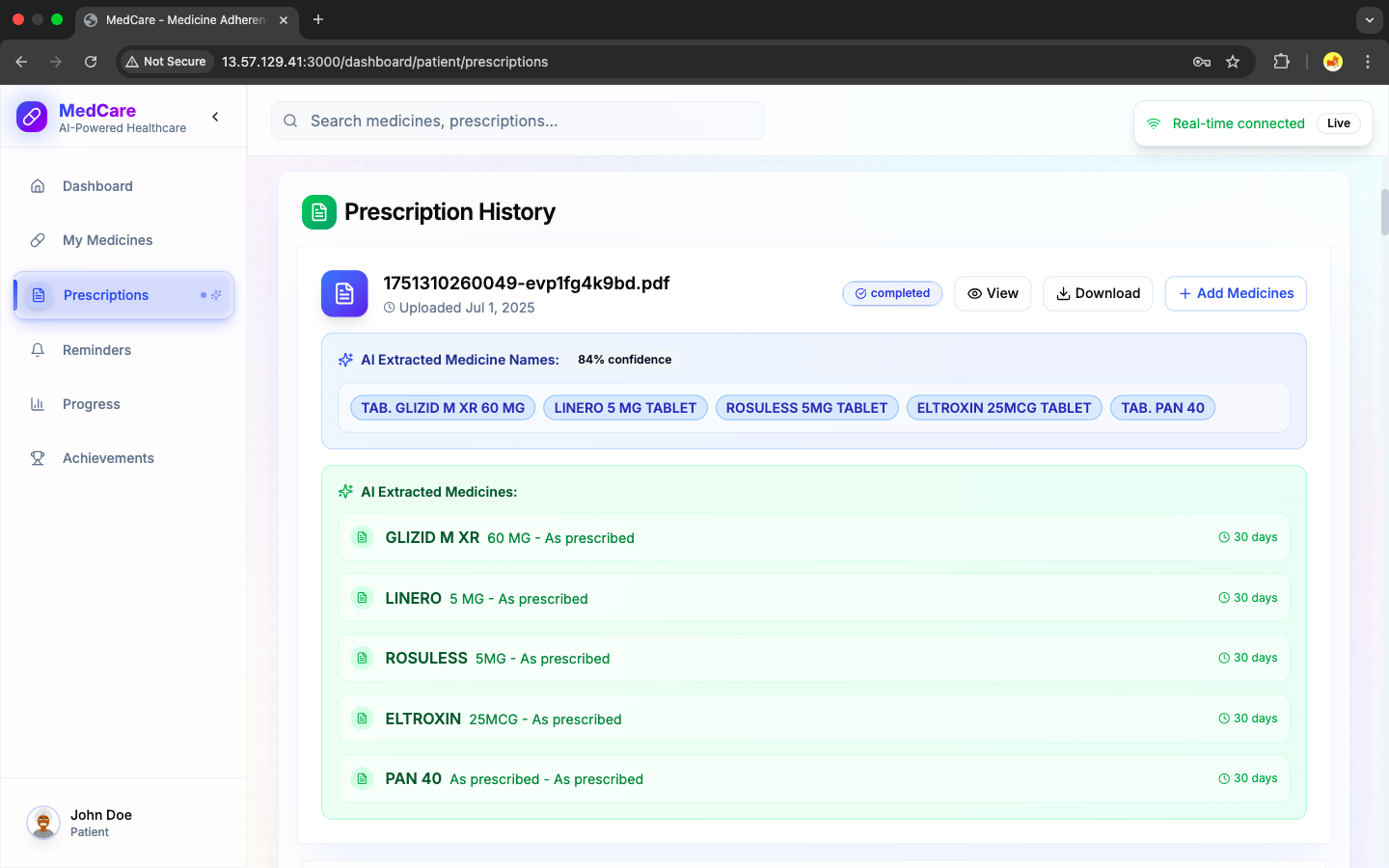Image resolution: width=1389 pixels, height=868 pixels.
Task: Go to My Medicines section
Action: (x=123, y=240)
